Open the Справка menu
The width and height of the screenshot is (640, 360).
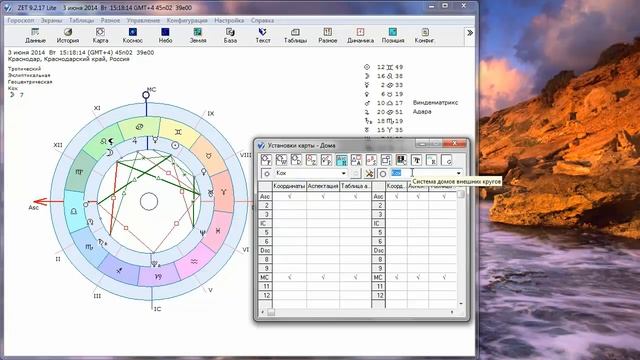[x=262, y=20]
